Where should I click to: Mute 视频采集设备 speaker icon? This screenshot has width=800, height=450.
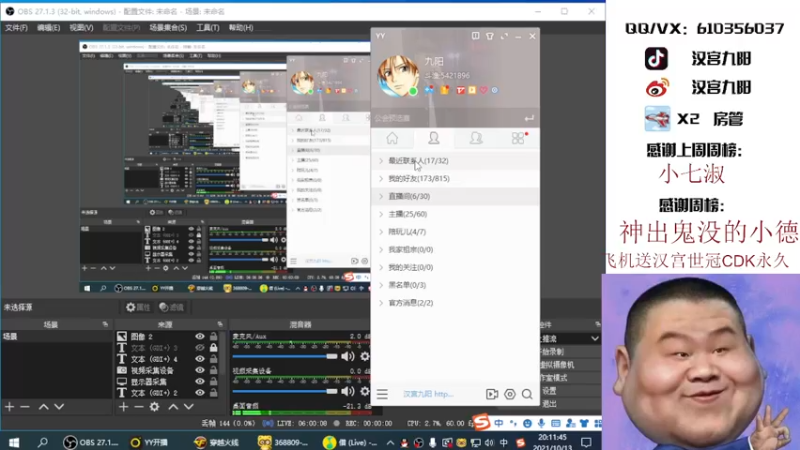tap(348, 391)
